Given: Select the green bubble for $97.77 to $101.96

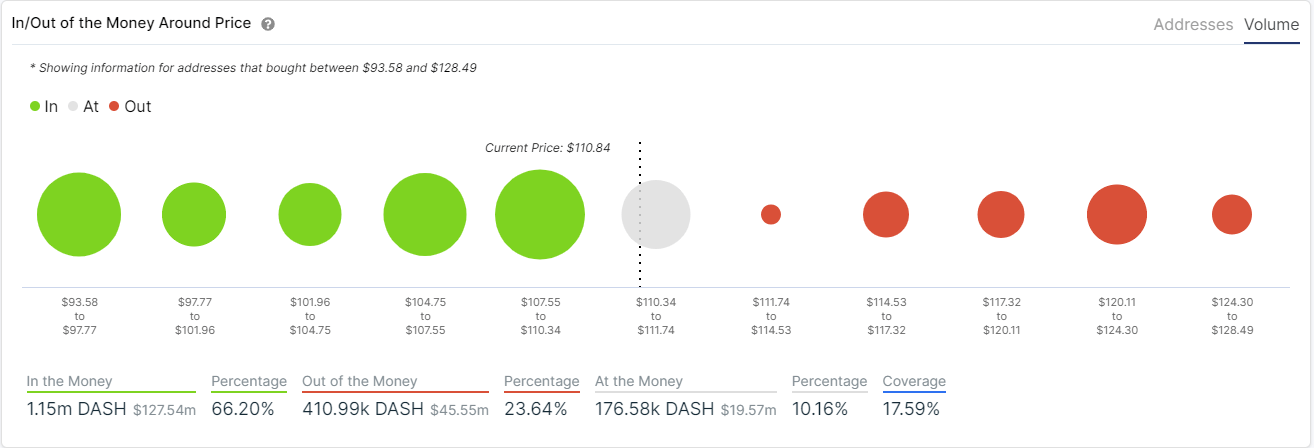Looking at the screenshot, I should (x=194, y=215).
